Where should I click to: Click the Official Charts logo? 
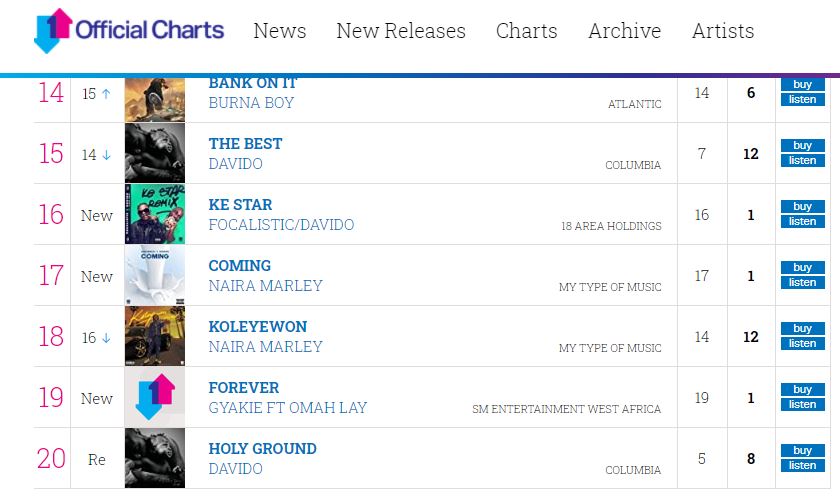(128, 30)
